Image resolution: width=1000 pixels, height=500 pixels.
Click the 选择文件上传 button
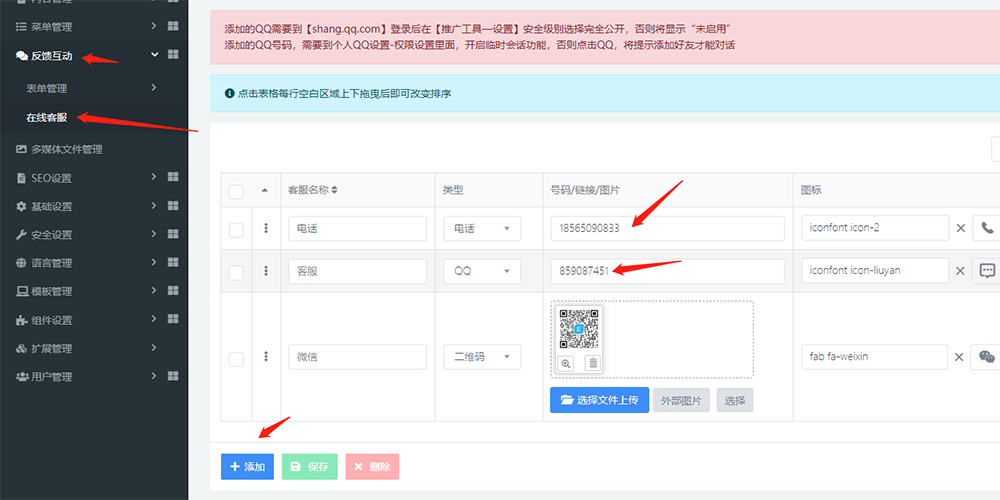pos(599,400)
